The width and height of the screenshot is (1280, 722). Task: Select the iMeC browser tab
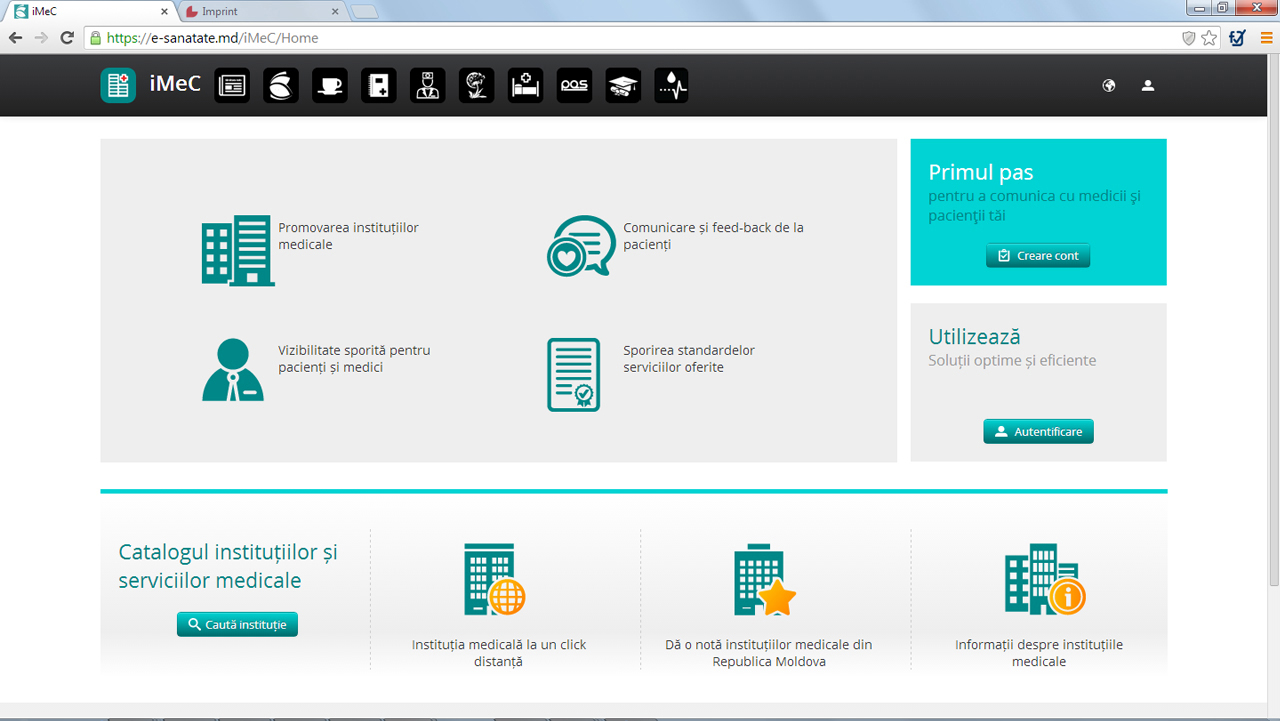point(90,12)
